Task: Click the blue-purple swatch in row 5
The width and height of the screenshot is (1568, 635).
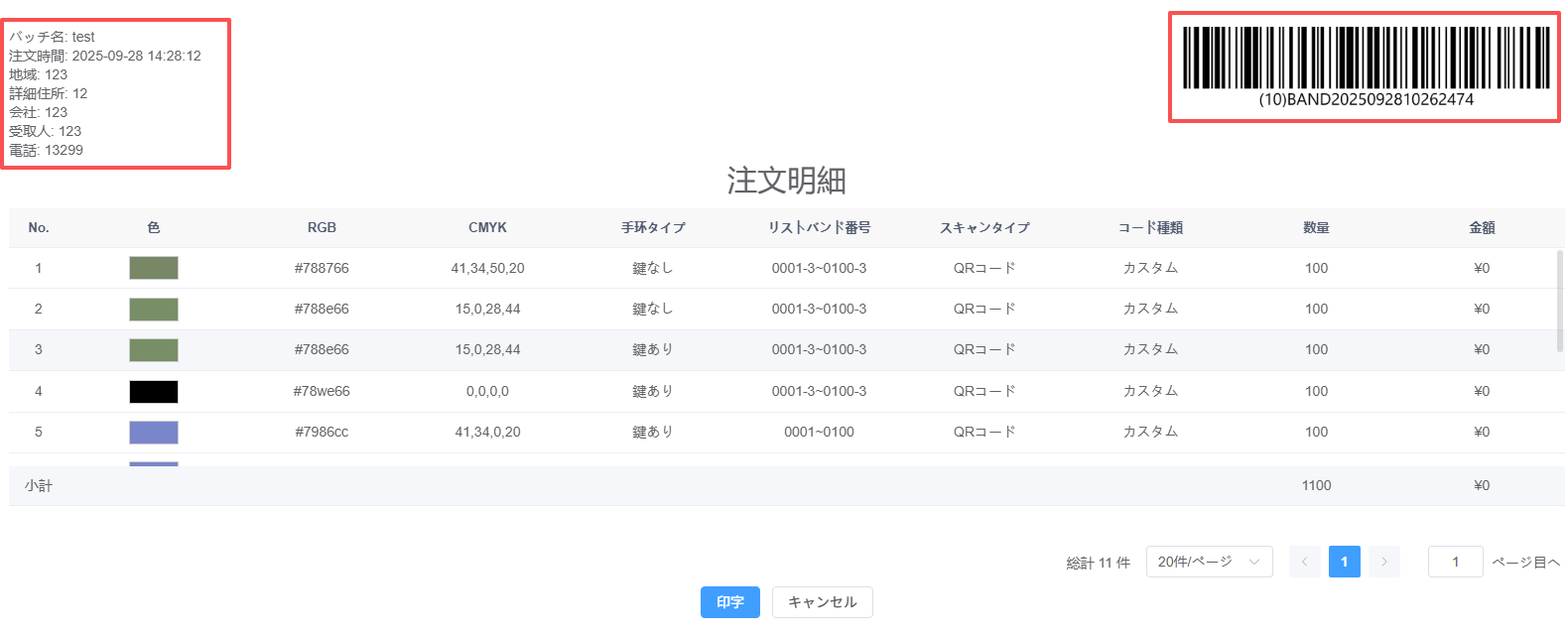Action: [x=154, y=432]
